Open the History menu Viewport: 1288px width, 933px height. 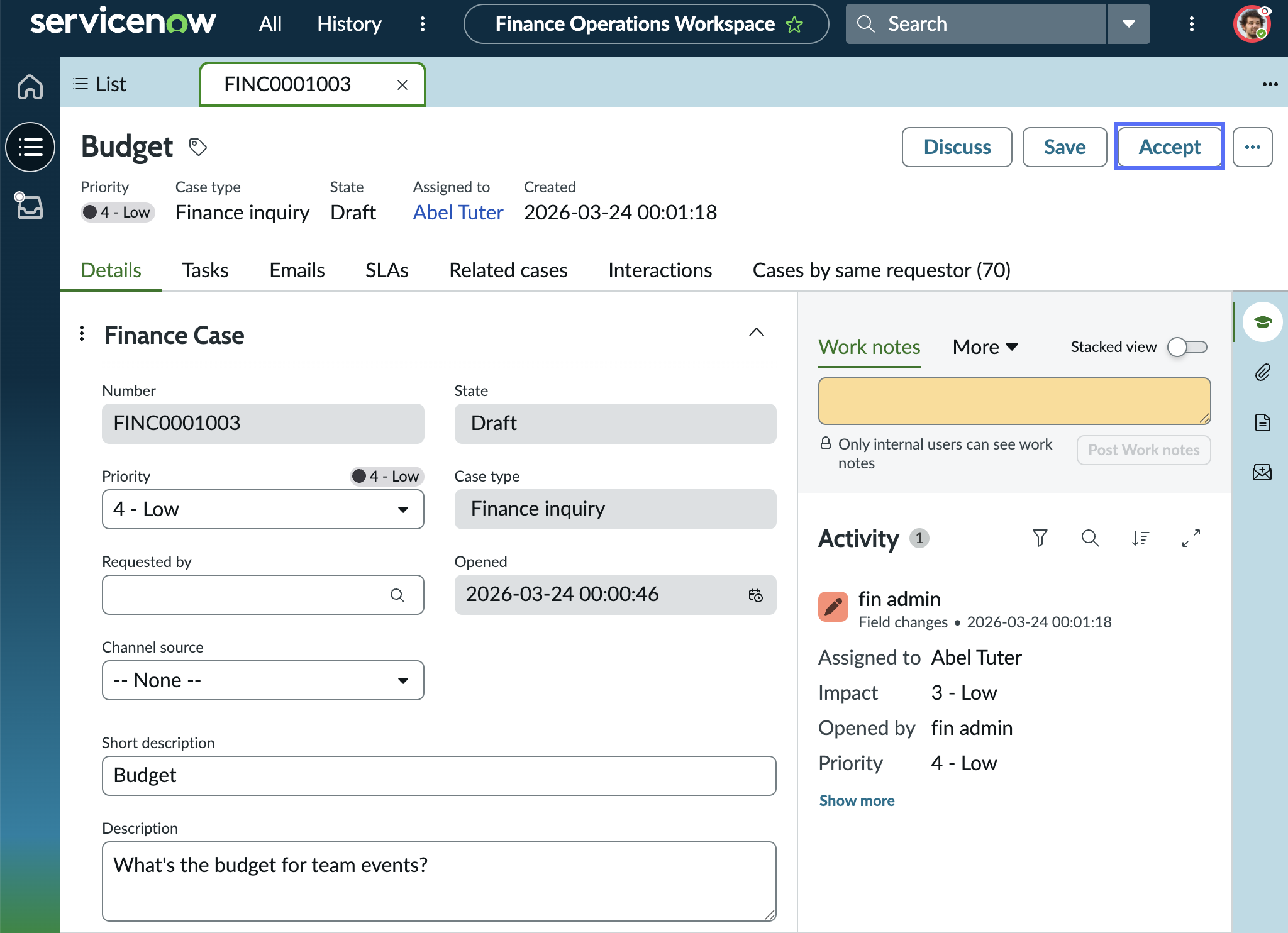pyautogui.click(x=349, y=24)
